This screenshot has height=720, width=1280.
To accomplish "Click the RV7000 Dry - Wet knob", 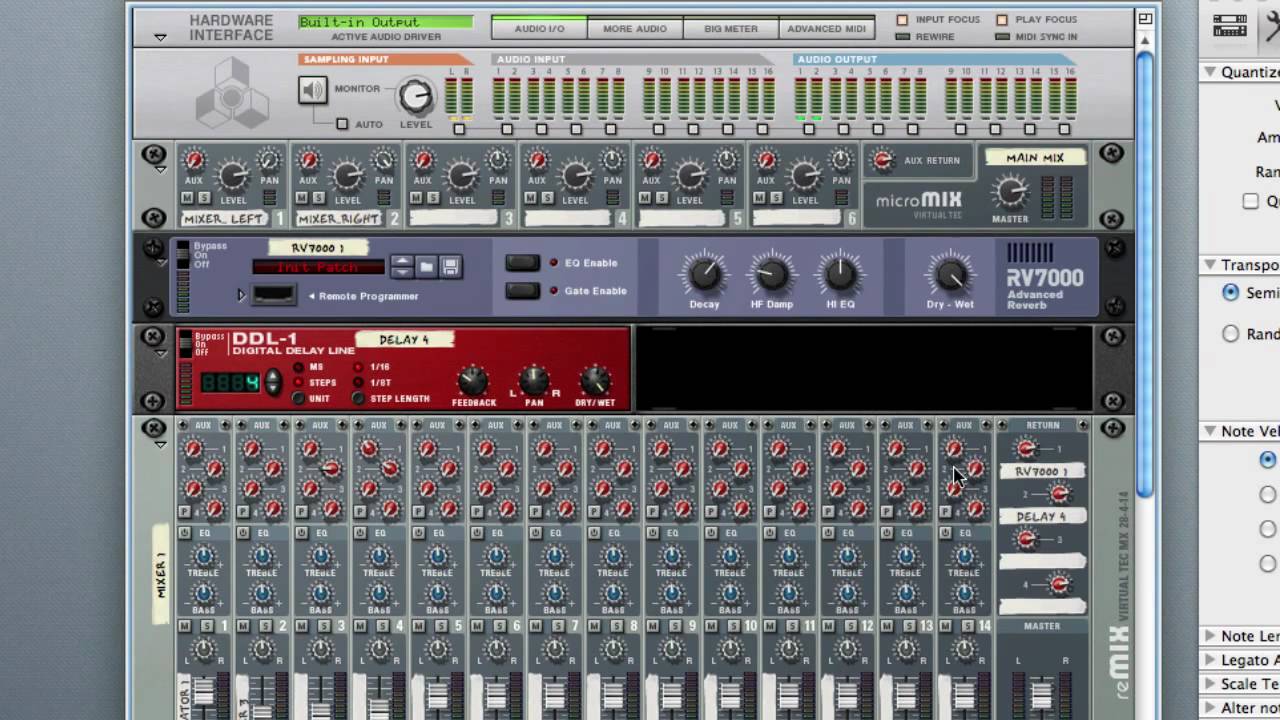I will point(949,272).
